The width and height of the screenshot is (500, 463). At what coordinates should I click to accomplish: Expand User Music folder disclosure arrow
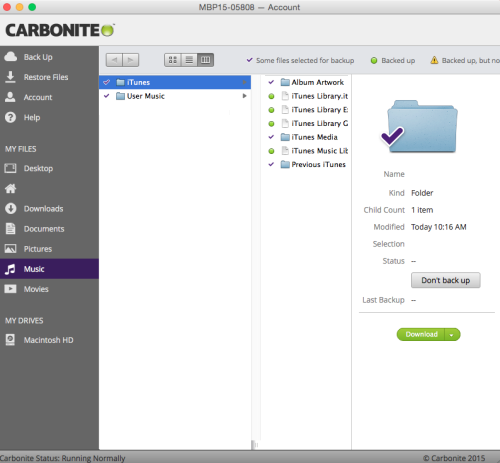(x=244, y=96)
